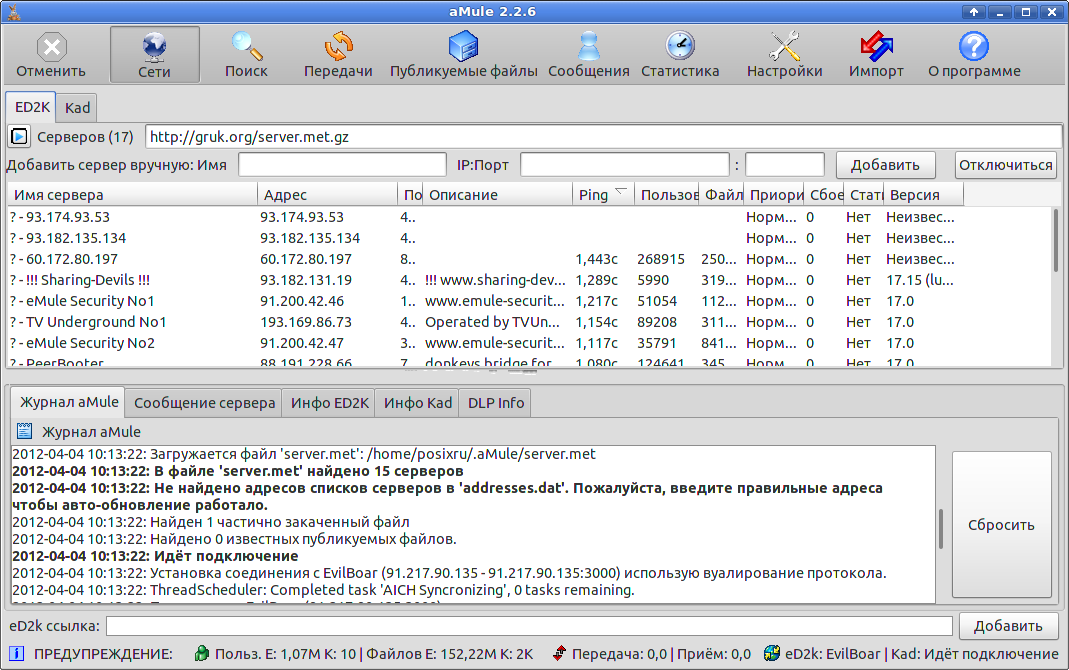The width and height of the screenshot is (1069, 670).
Task: Sort by the Версия column header
Action: pos(923,195)
